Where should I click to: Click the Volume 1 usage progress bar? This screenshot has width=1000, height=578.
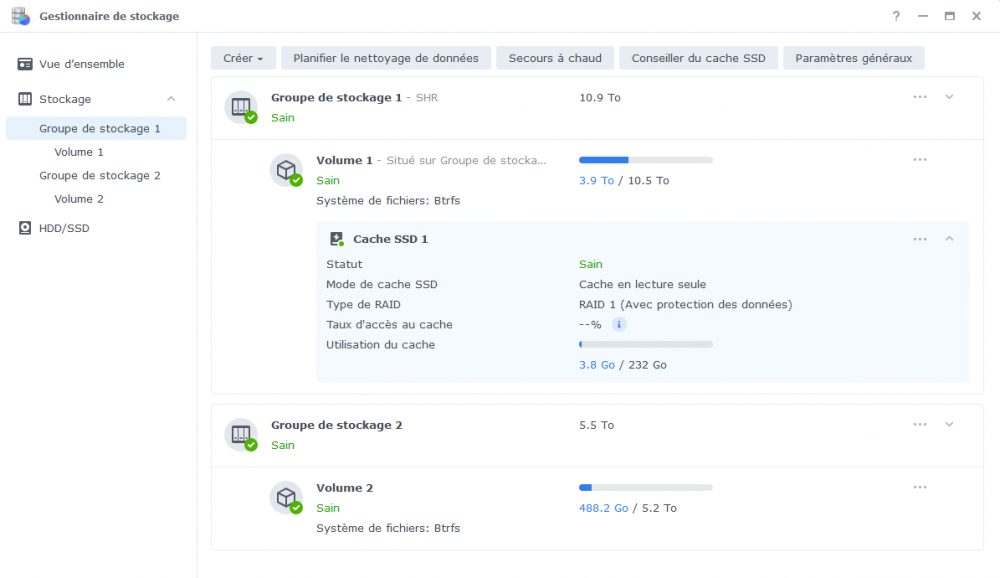(x=645, y=160)
